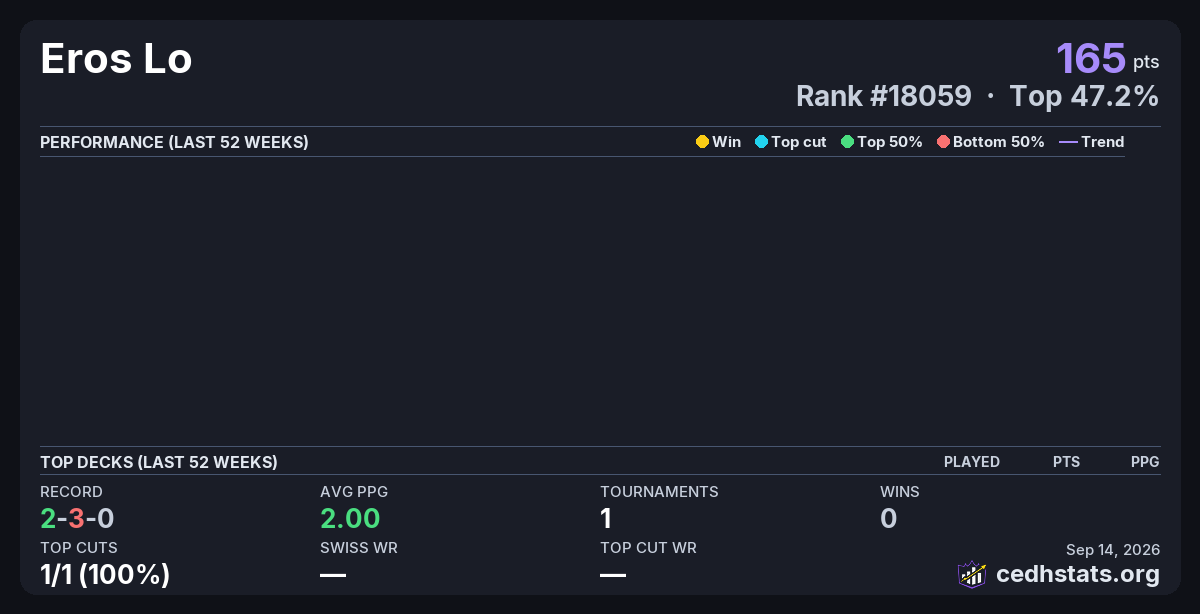Click the cedhstats.org logo icon
This screenshot has height=614, width=1200.
pyautogui.click(x=972, y=574)
